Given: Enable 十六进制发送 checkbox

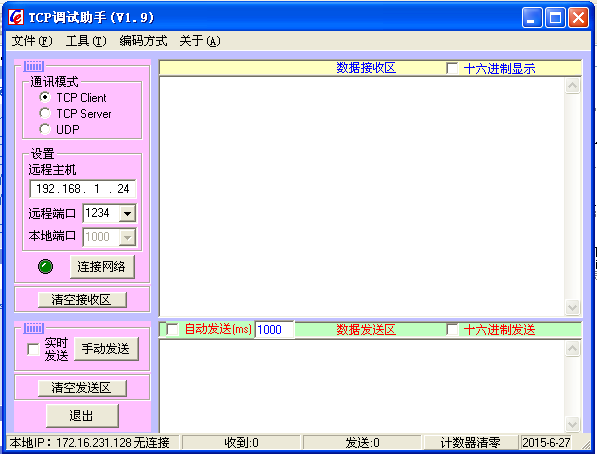Looking at the screenshot, I should [452, 329].
